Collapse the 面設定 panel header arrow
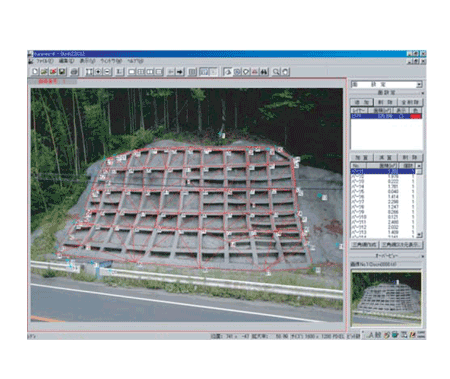The height and width of the screenshot is (379, 450). [x=423, y=93]
